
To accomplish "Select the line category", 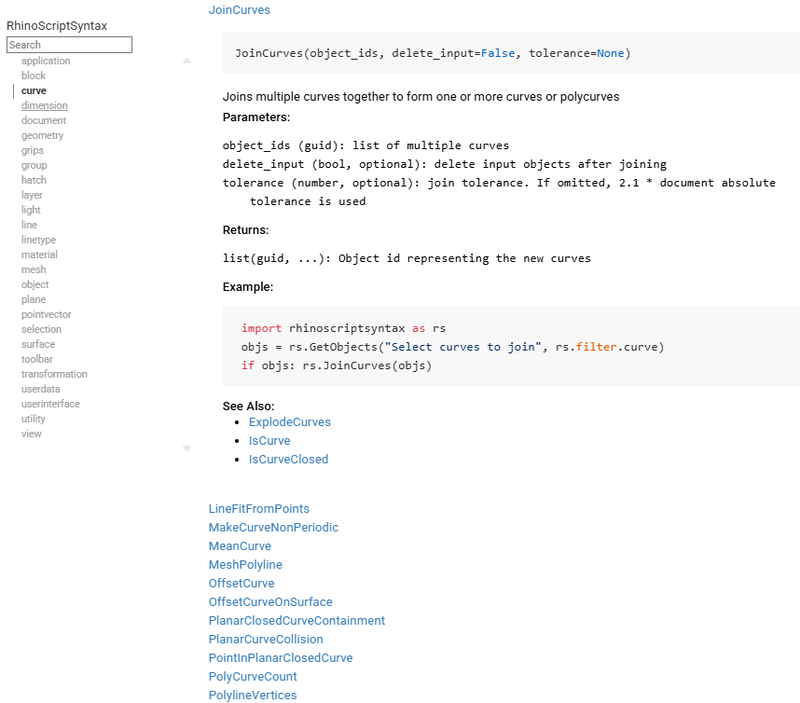I will coord(29,224).
